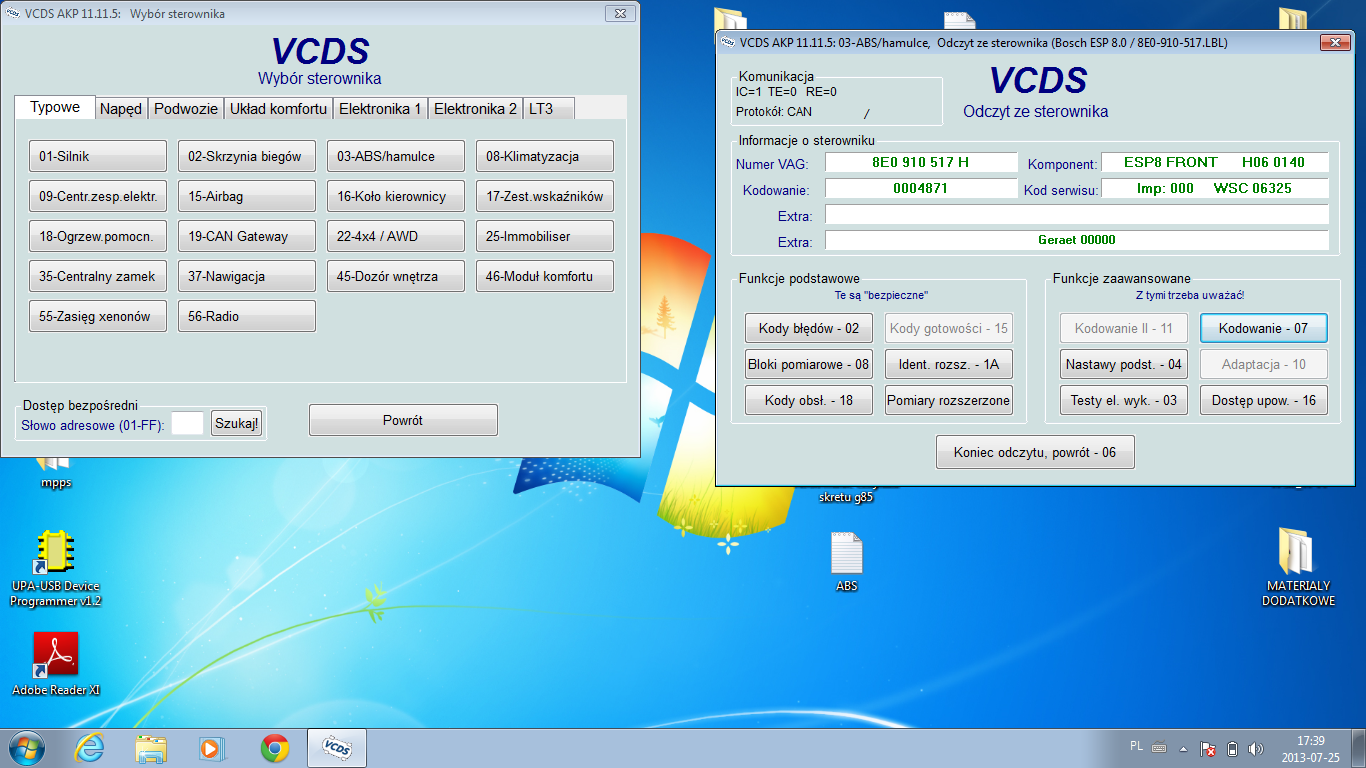This screenshot has height=768, width=1366.
Task: Open the 25-Immobiliser module
Action: 545,236
